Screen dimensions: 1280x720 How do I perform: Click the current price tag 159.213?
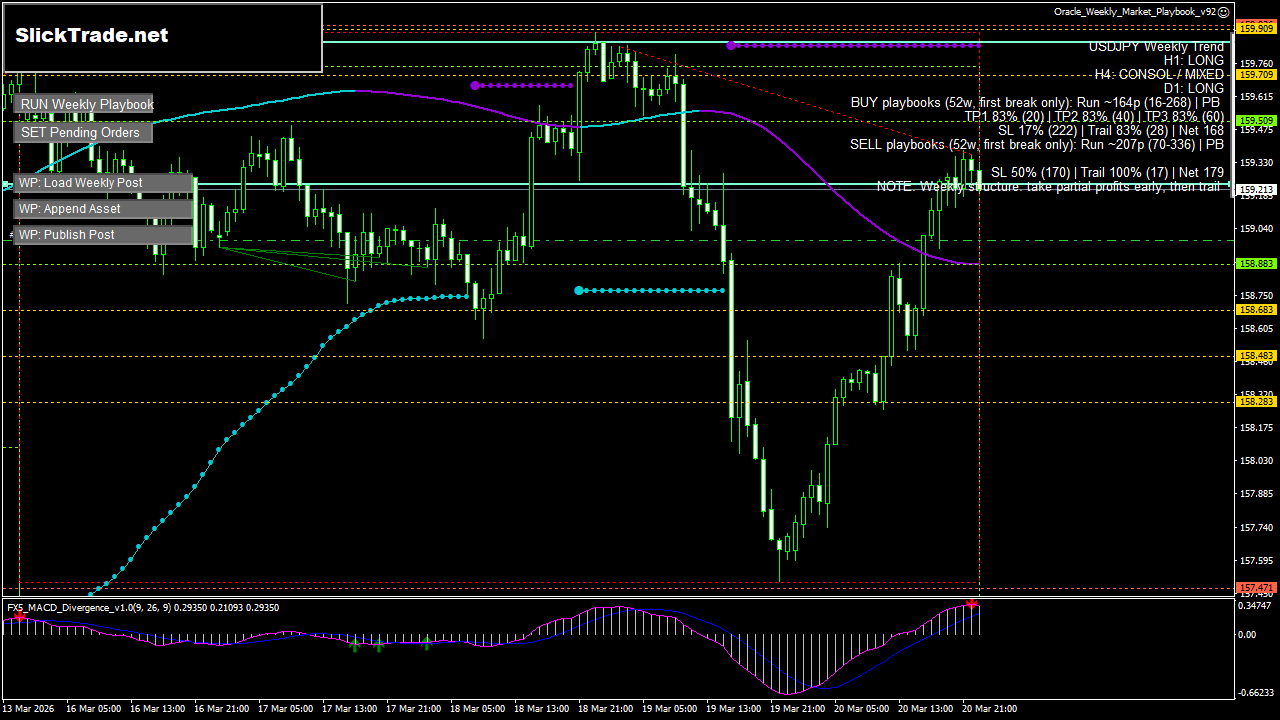point(1256,189)
